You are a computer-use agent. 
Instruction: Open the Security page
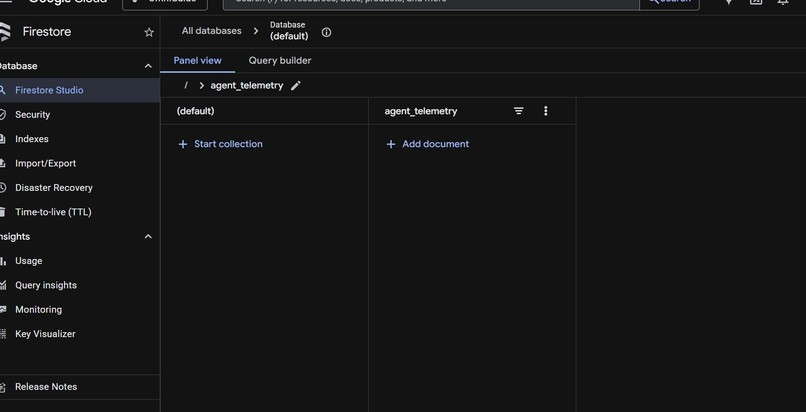click(x=80, y=115)
